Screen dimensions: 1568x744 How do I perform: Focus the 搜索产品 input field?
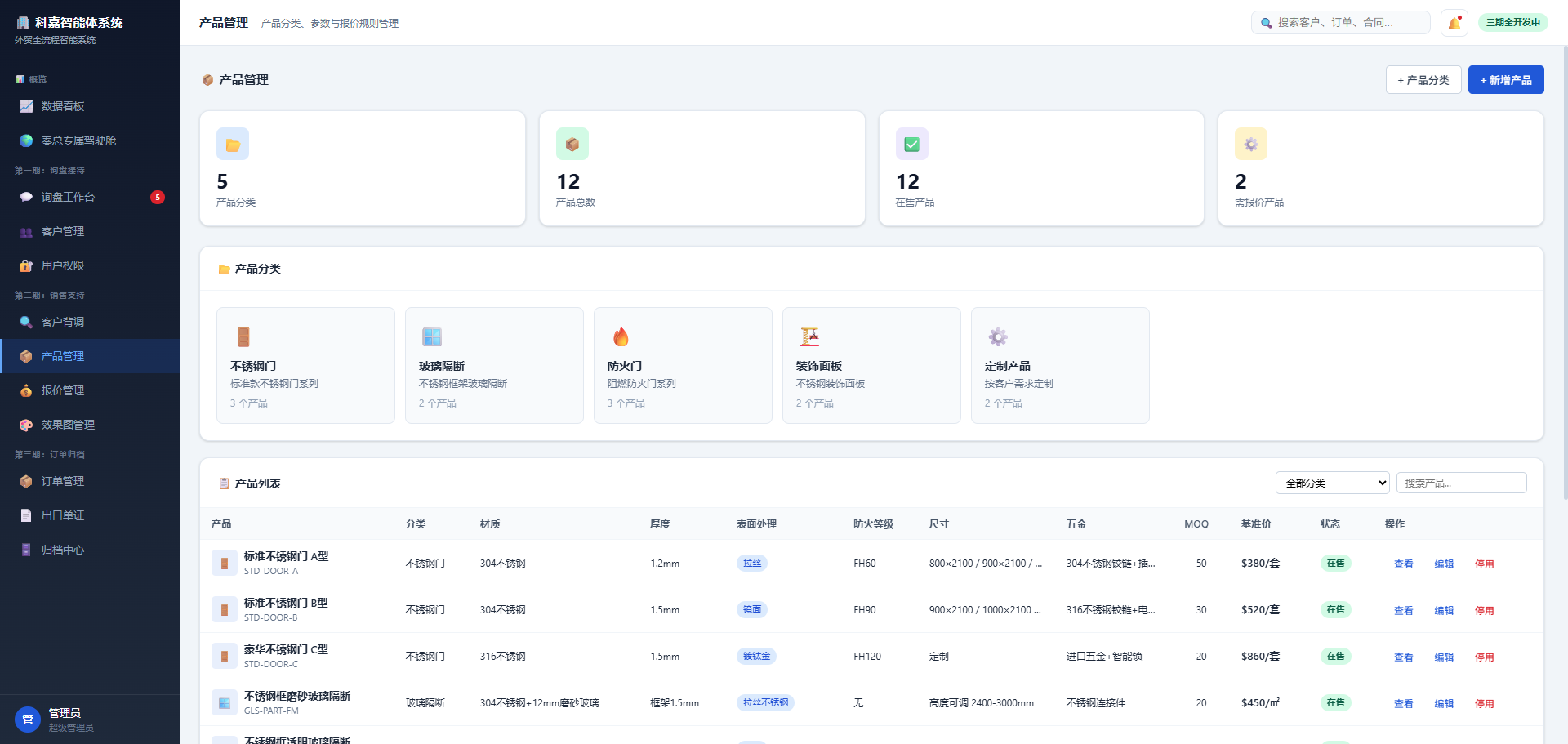pos(1462,483)
